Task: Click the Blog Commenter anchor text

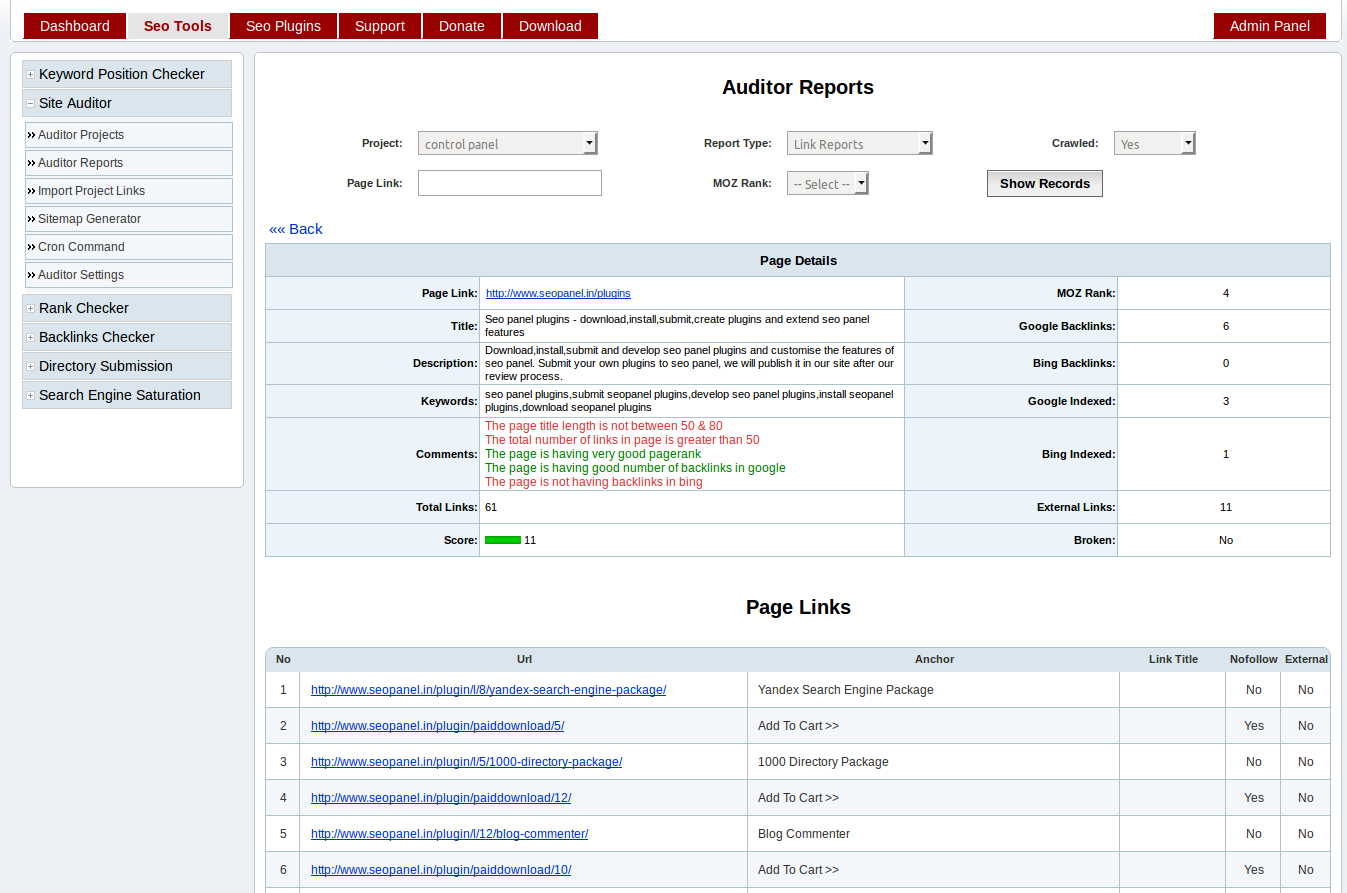Action: coord(804,834)
